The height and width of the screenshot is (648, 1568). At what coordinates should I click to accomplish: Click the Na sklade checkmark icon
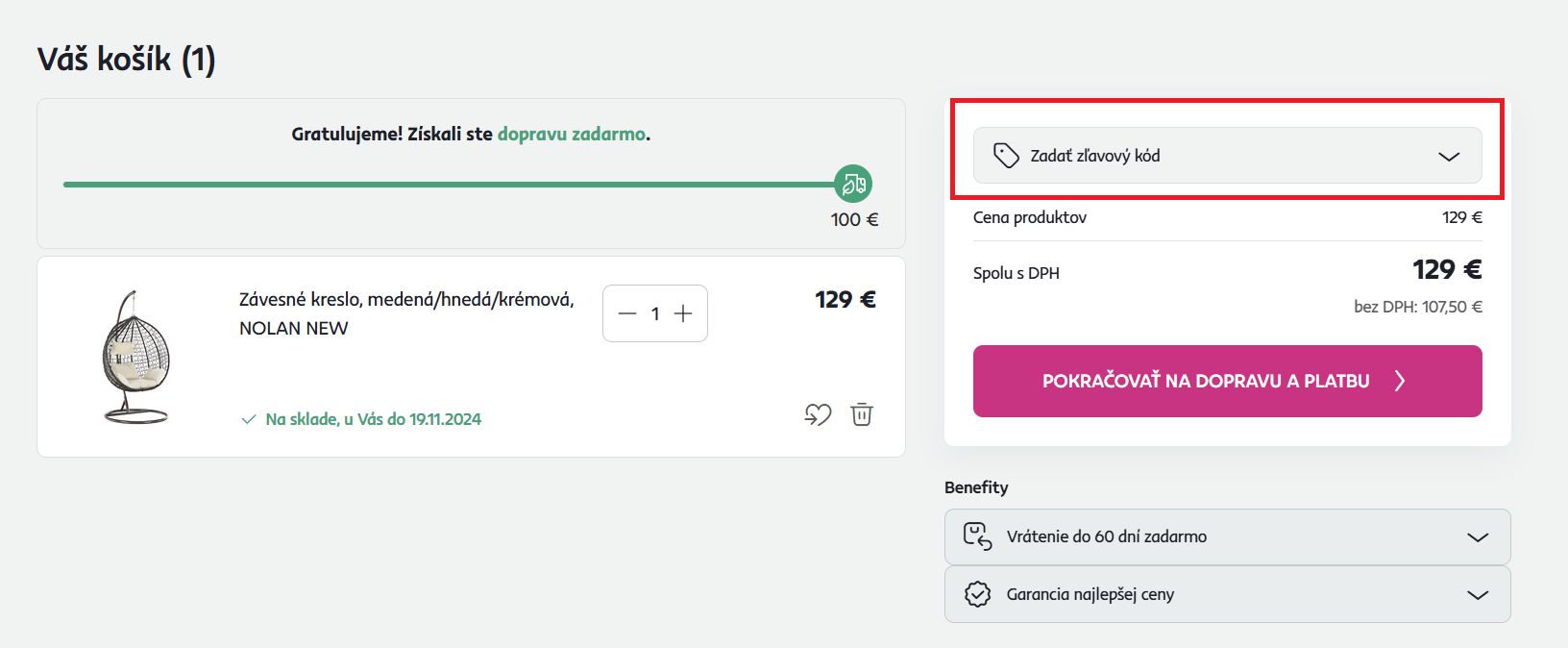[249, 419]
